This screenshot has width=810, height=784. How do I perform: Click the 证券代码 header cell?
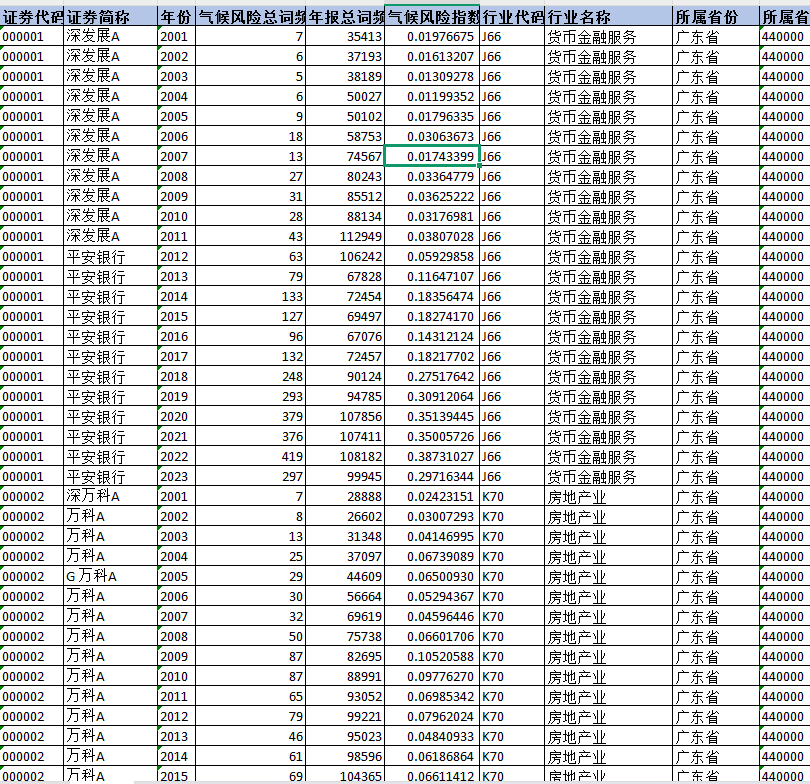click(32, 16)
